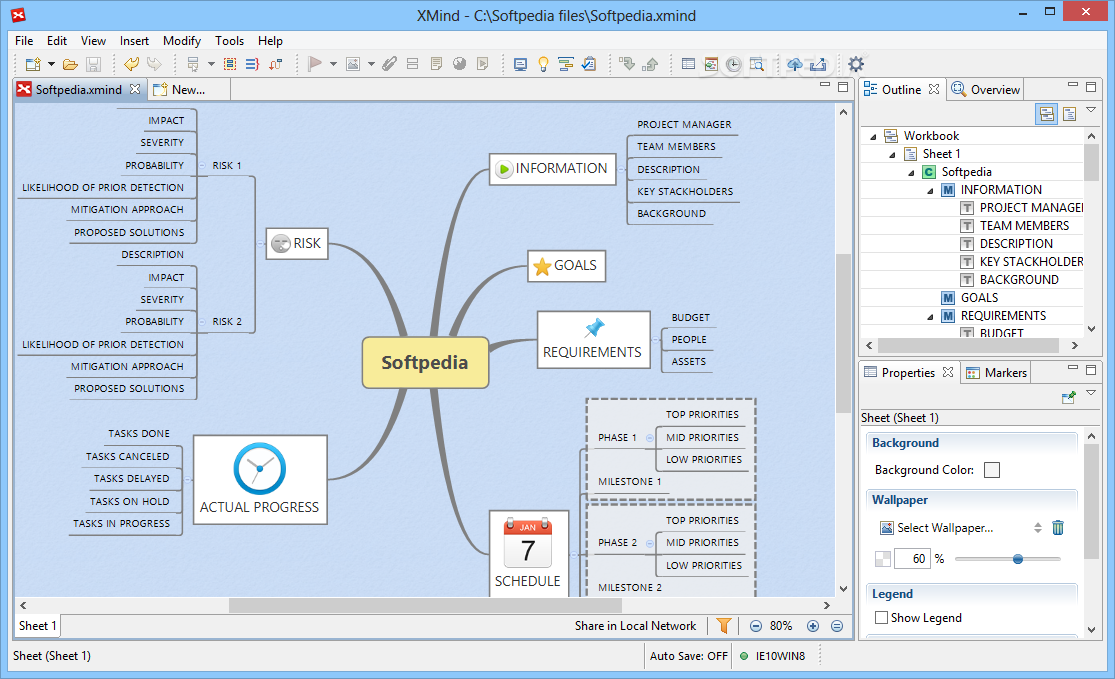The image size is (1115, 679).
Task: Open the Tools menu
Action: coord(230,41)
